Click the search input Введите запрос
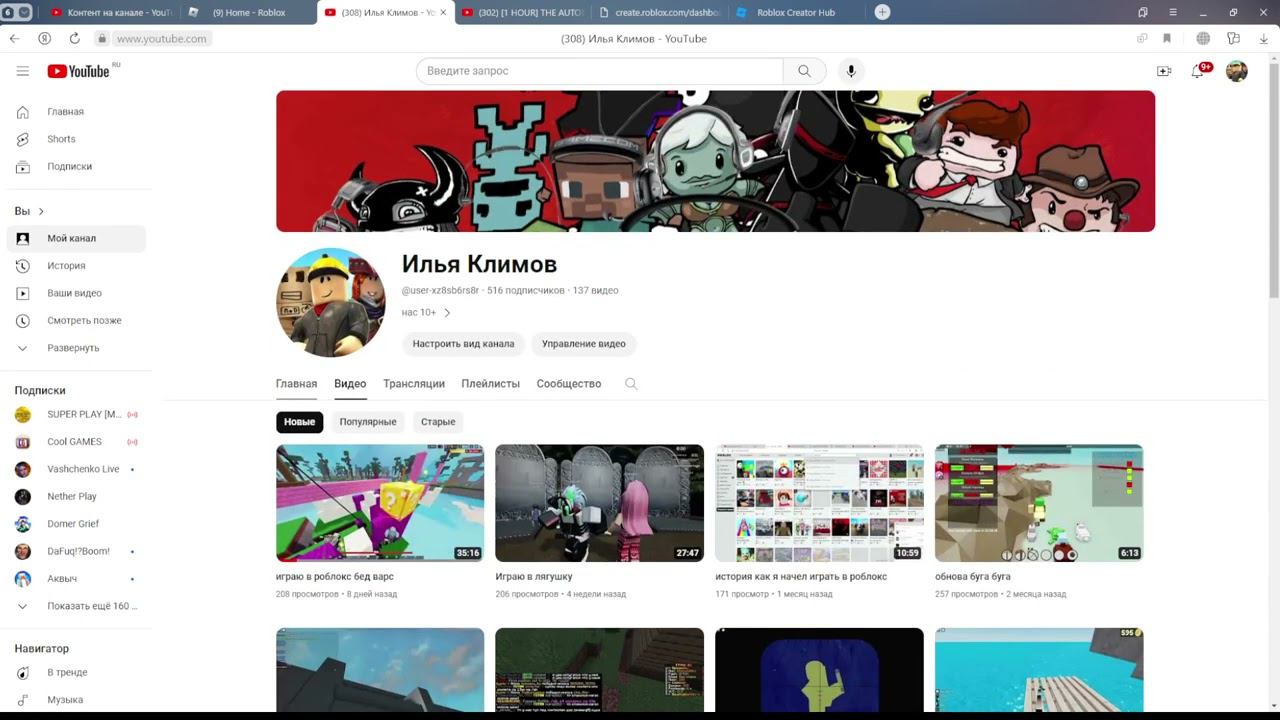This screenshot has width=1280, height=720. click(x=600, y=71)
